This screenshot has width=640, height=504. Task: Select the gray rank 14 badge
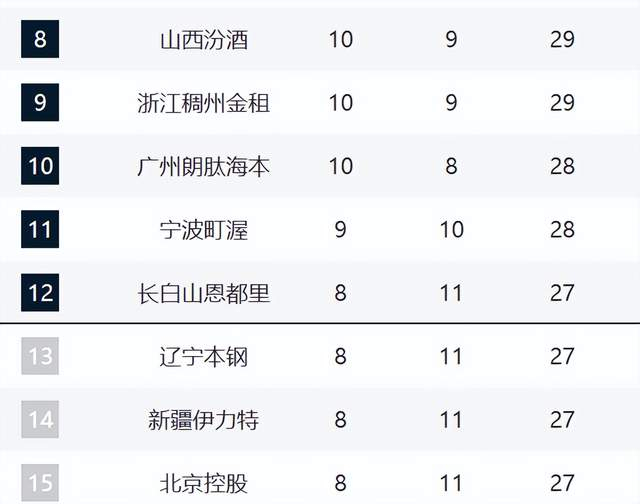40,420
